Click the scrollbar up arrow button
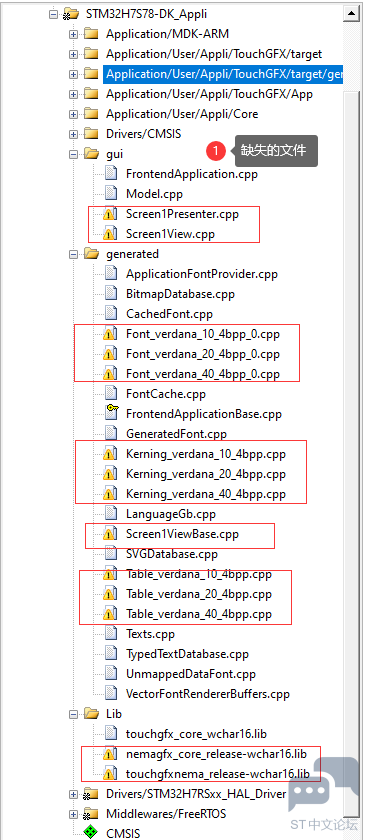 click(x=351, y=14)
